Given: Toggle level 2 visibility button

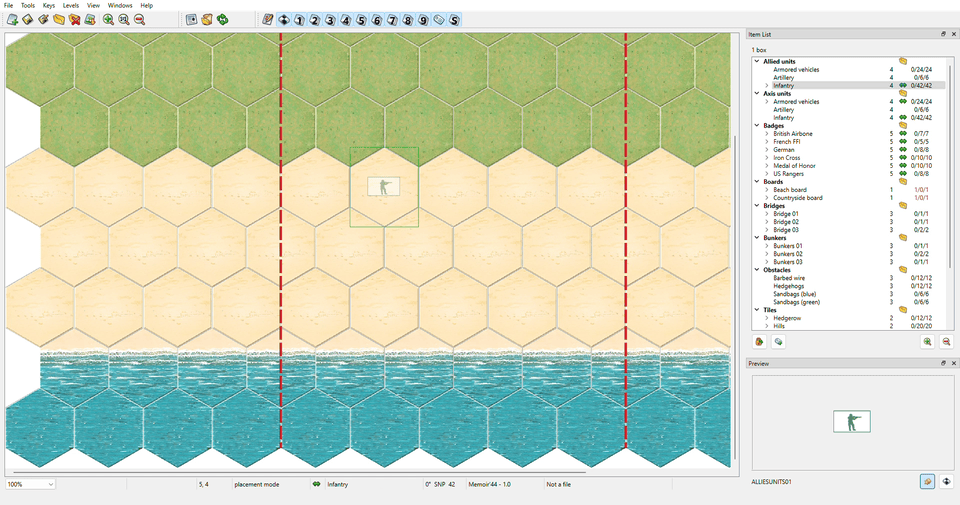Looking at the screenshot, I should pyautogui.click(x=315, y=20).
